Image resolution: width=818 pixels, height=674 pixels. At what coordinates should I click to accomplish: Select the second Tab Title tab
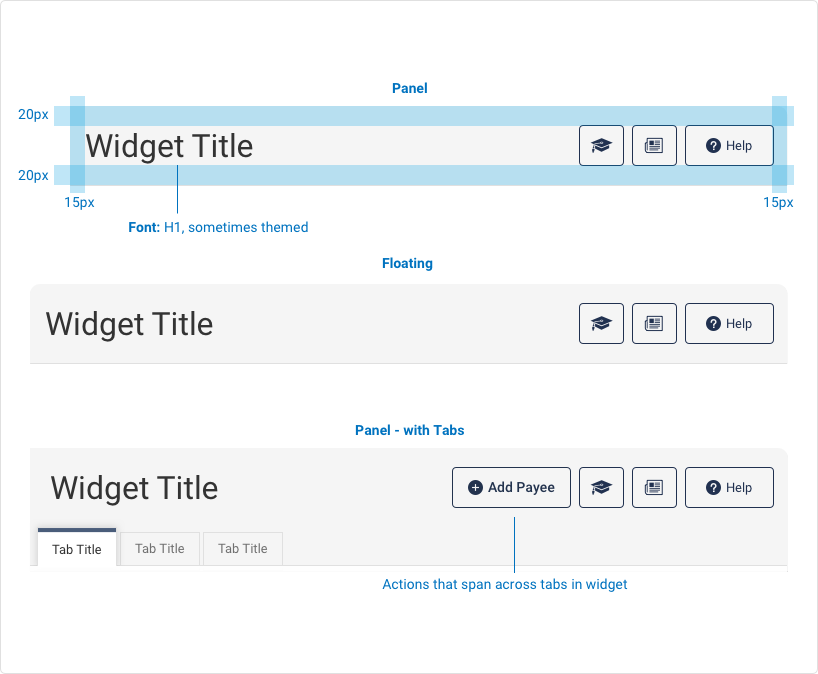pyautogui.click(x=160, y=548)
